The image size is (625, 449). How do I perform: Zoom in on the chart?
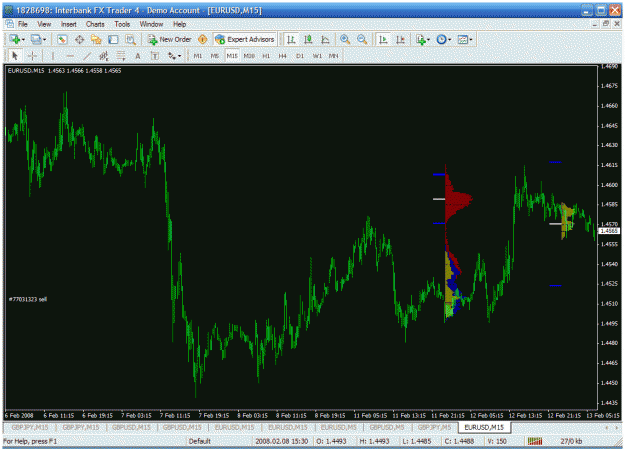point(345,39)
